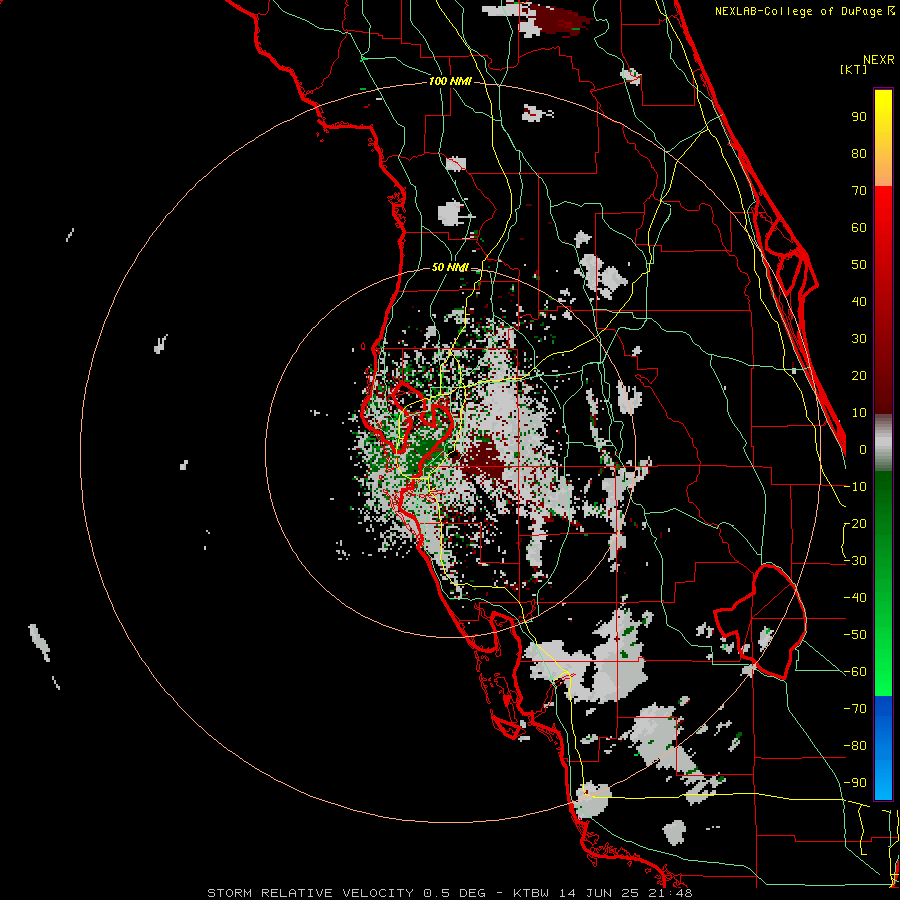Image resolution: width=900 pixels, height=900 pixels.
Task: Click the -70 knot scale value
Action: pos(855,709)
